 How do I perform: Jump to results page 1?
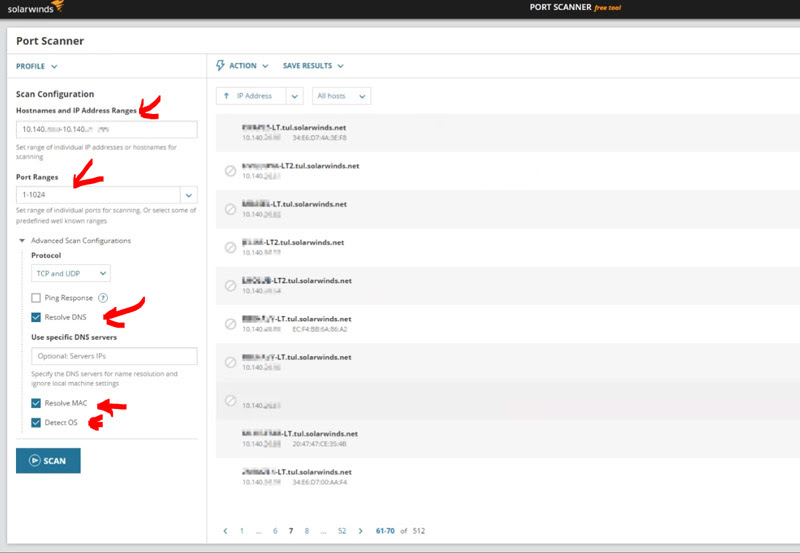pos(242,531)
